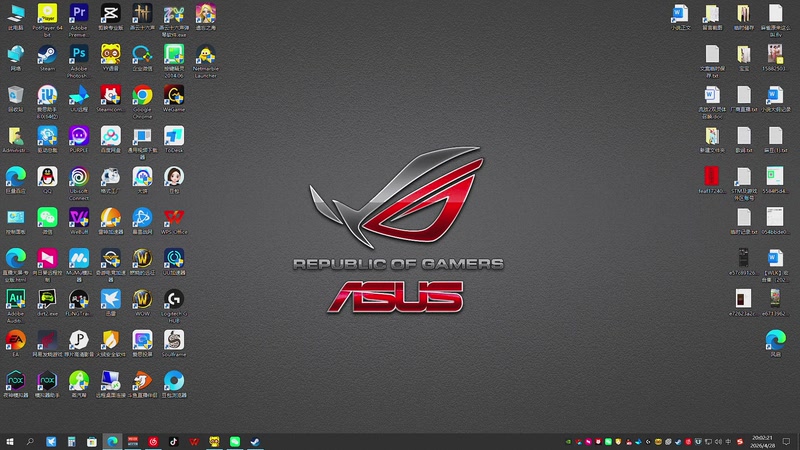Open the red fea1f7240 image file

pos(711,177)
